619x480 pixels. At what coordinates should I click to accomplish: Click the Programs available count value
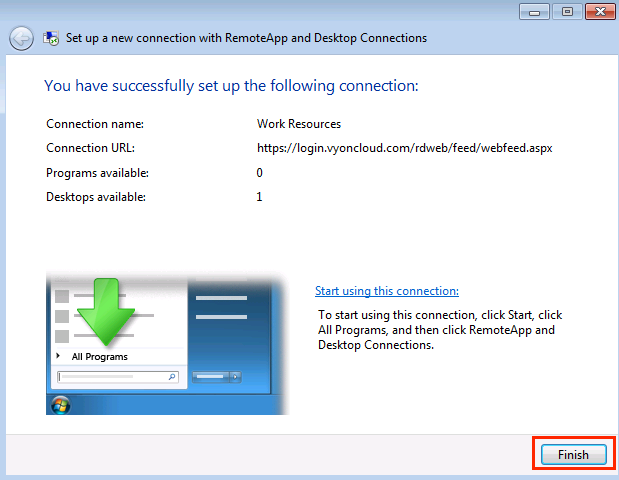260,172
